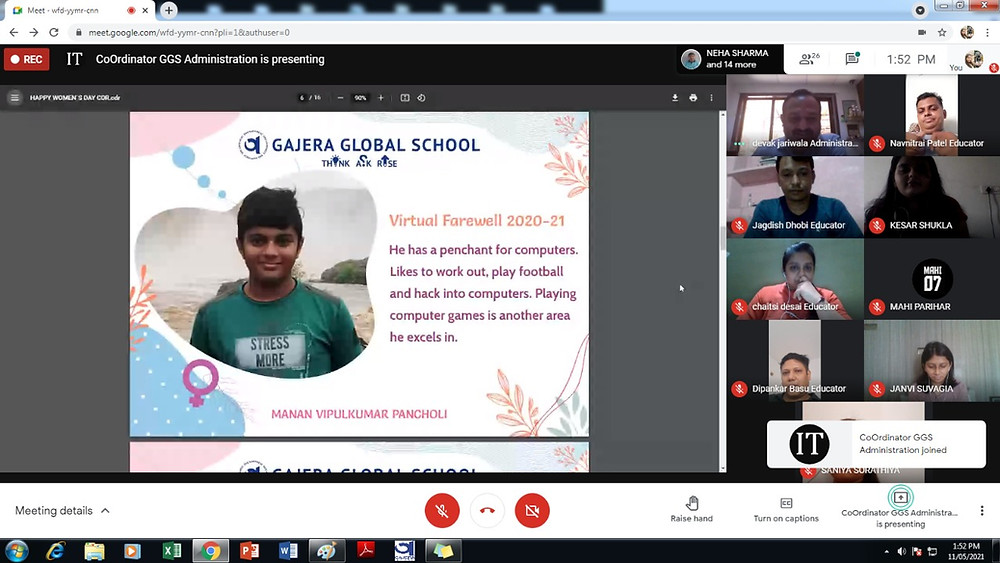Viewport: 1000px width, 563px height.
Task: Open Chrome three-dot menu
Action: coord(987,32)
